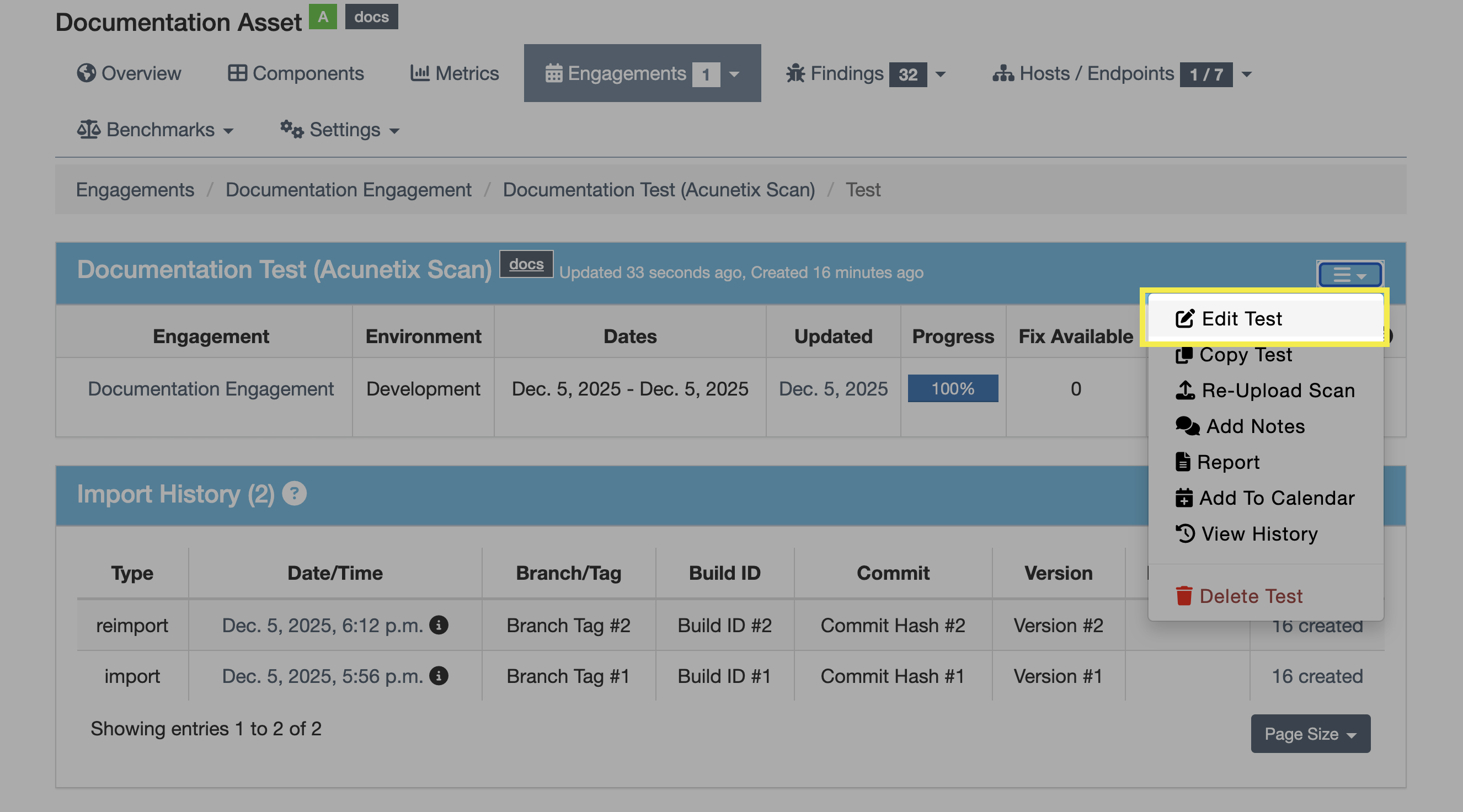
Task: Click the Add To Calendar icon
Action: pos(1184,498)
